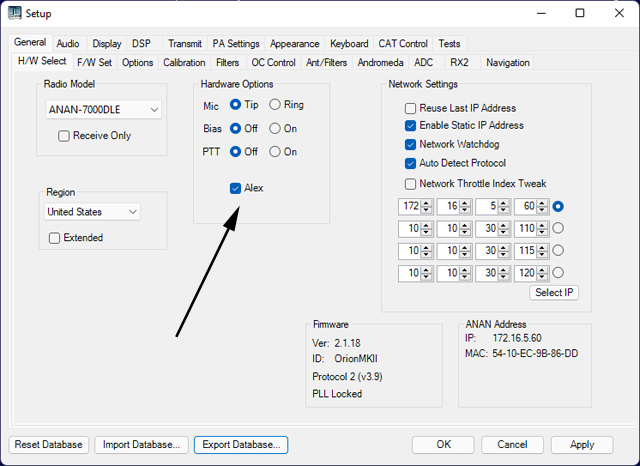Screen dimensions: 640x466
Task: Check the Receive Only option
Action: coord(64,136)
